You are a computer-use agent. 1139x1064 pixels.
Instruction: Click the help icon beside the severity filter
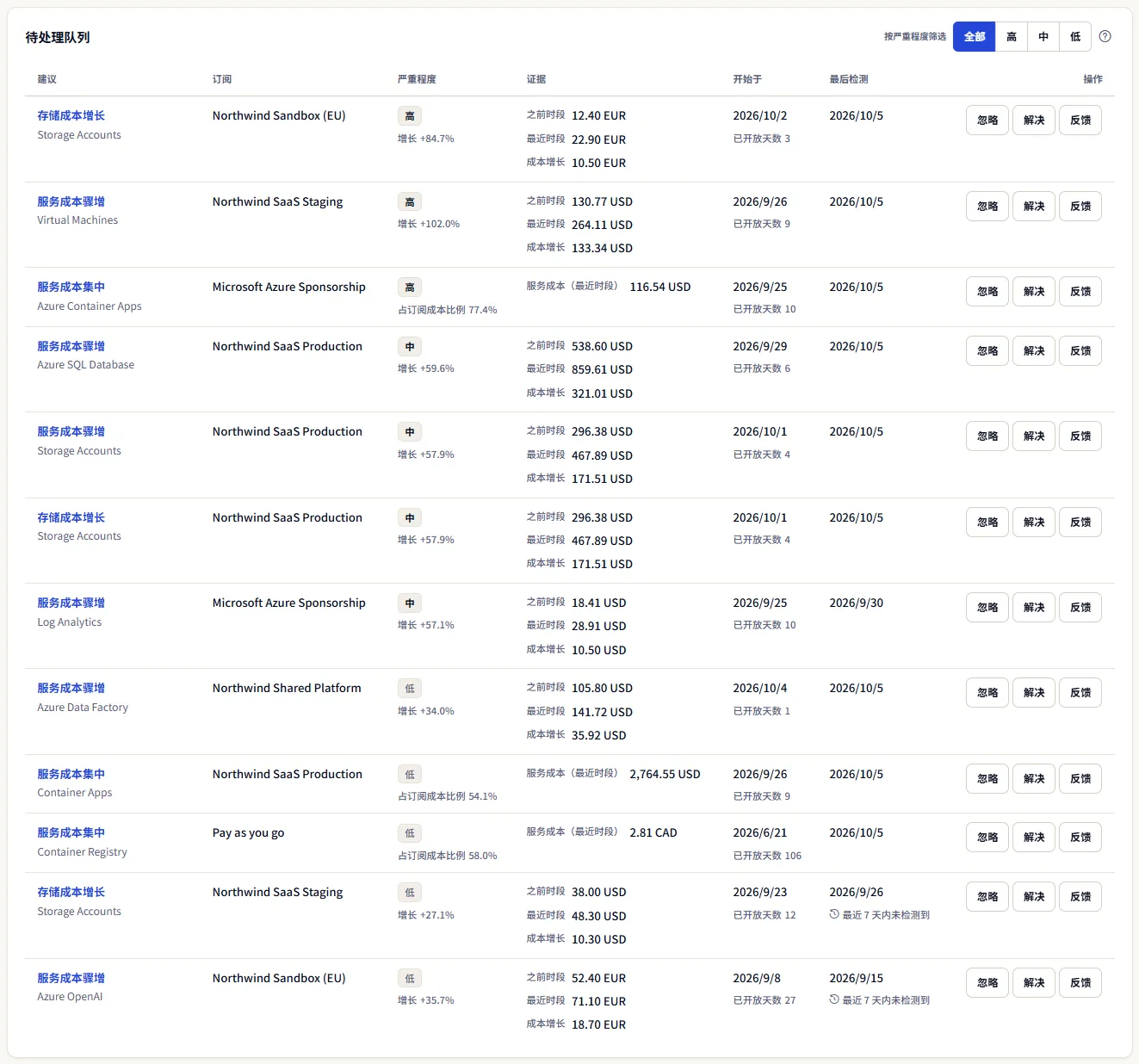pos(1105,36)
